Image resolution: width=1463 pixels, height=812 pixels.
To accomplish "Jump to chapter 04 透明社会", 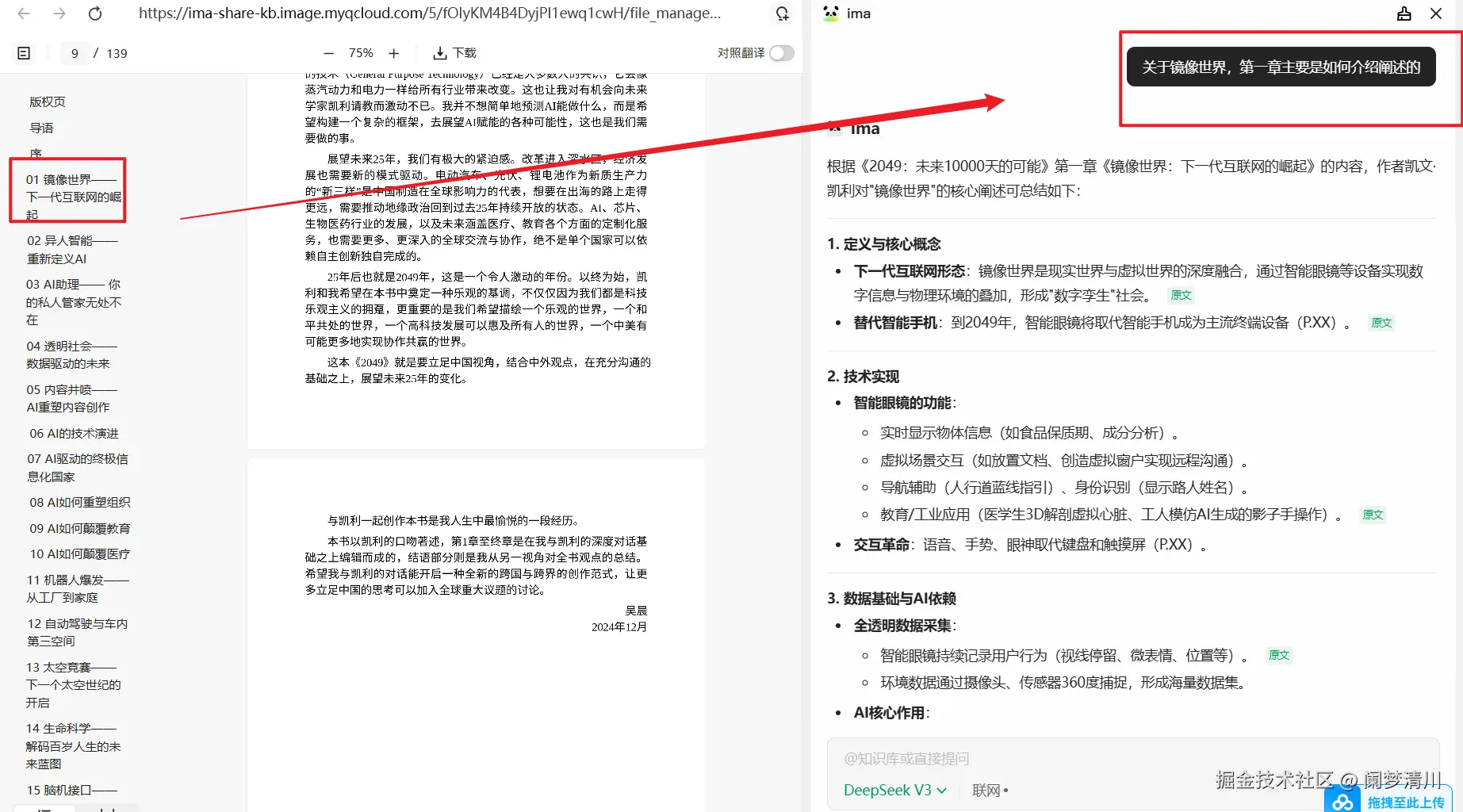I will tap(71, 354).
